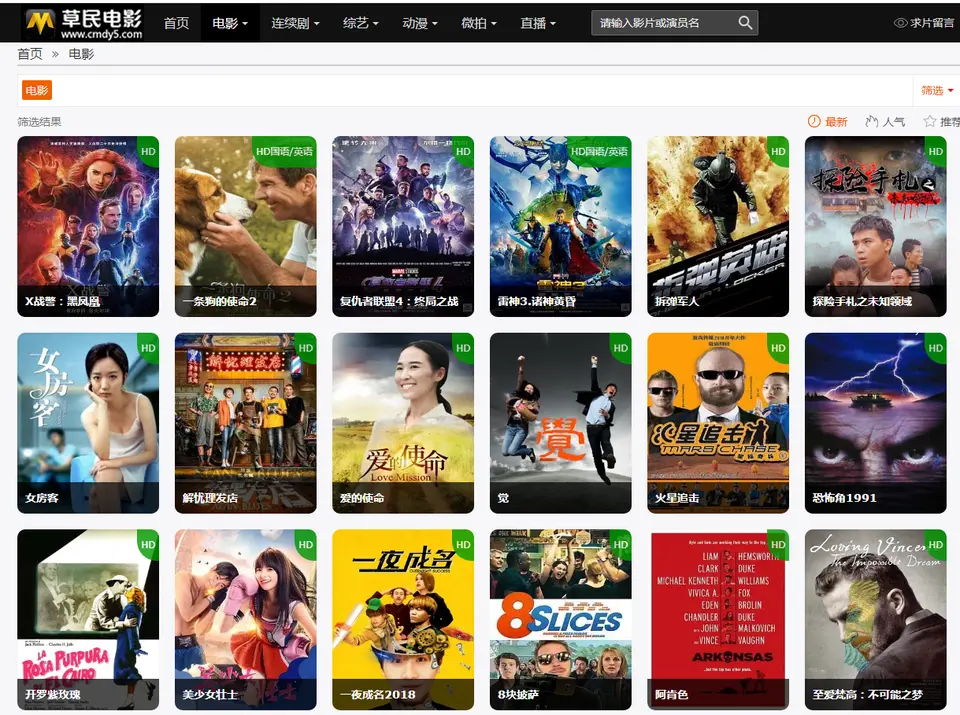This screenshot has height=715, width=960.
Task: Open the 至爱梵高：不可能之梦 poster
Action: coord(876,620)
